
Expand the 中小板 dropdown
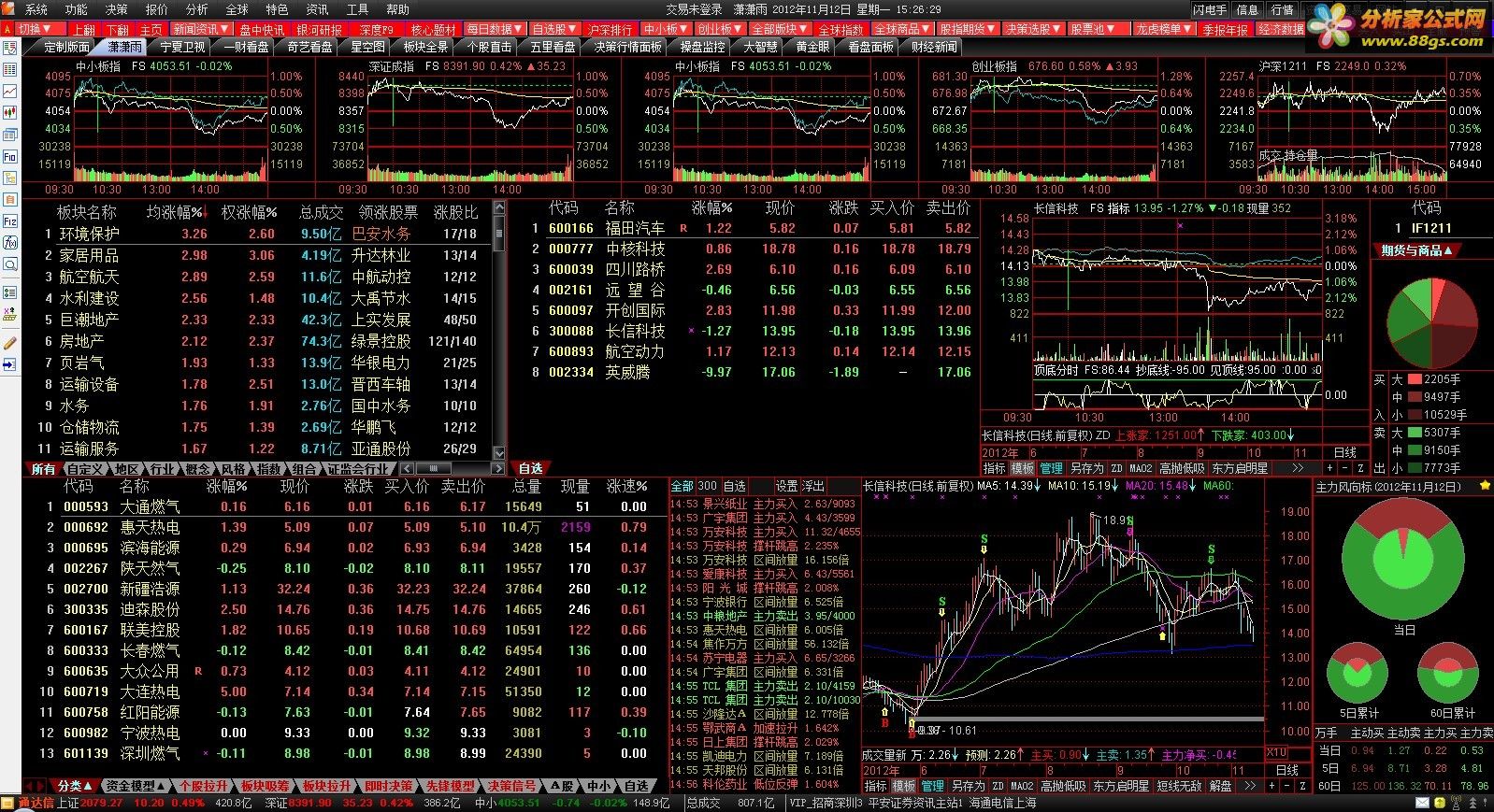pos(667,29)
